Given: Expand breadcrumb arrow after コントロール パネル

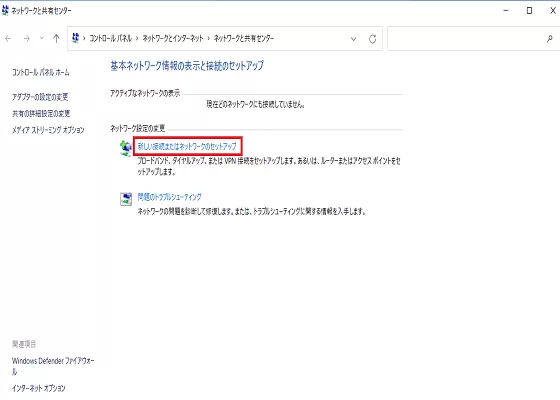Looking at the screenshot, I should tap(137, 38).
